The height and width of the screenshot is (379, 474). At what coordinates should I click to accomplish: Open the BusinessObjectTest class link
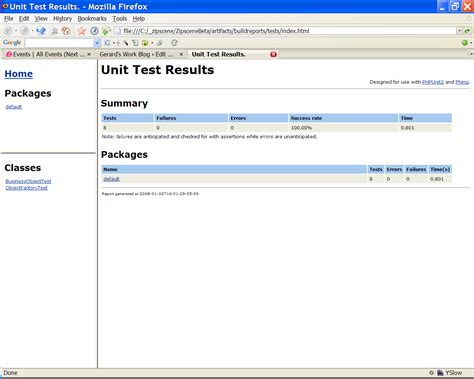(x=28, y=181)
